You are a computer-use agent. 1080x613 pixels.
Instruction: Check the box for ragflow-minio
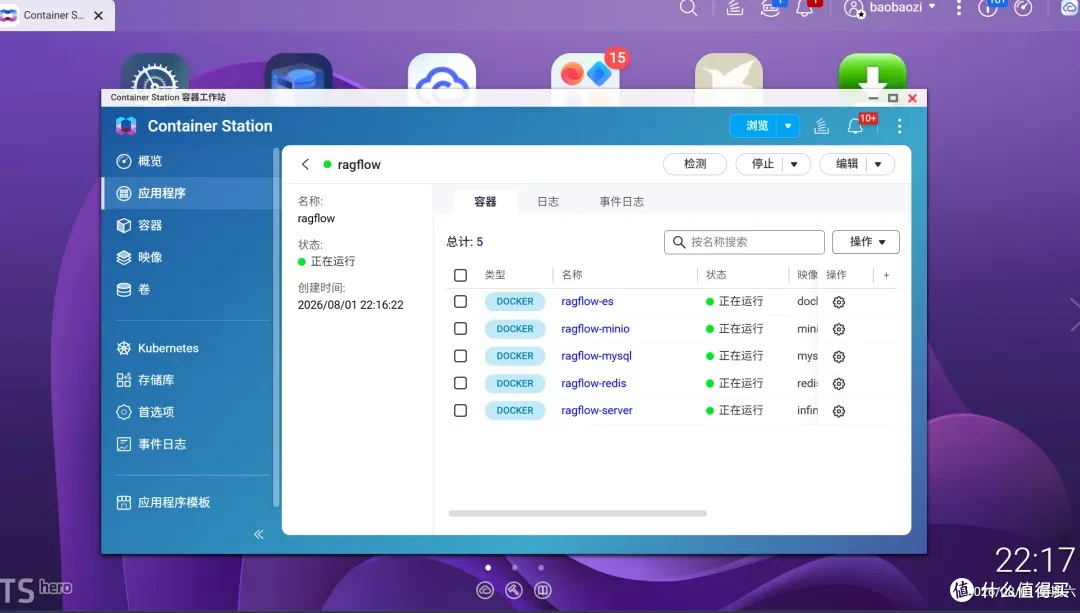coord(460,329)
